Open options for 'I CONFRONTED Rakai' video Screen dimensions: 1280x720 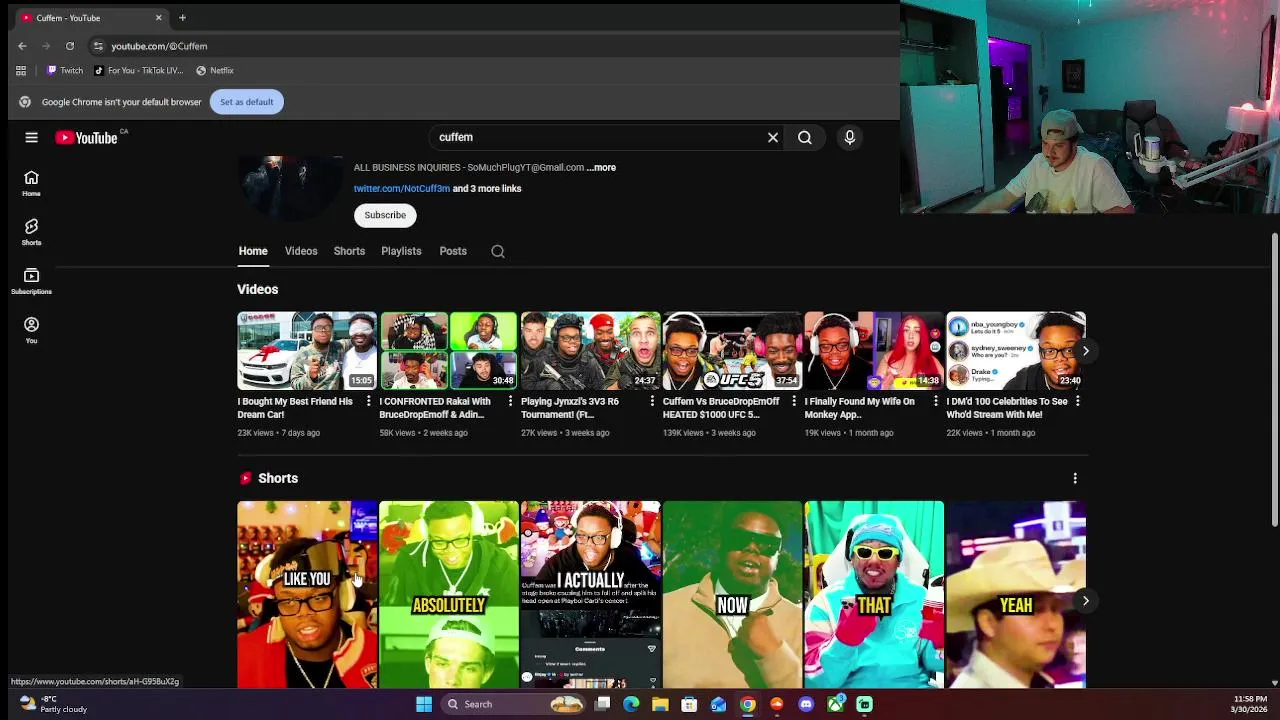510,402
